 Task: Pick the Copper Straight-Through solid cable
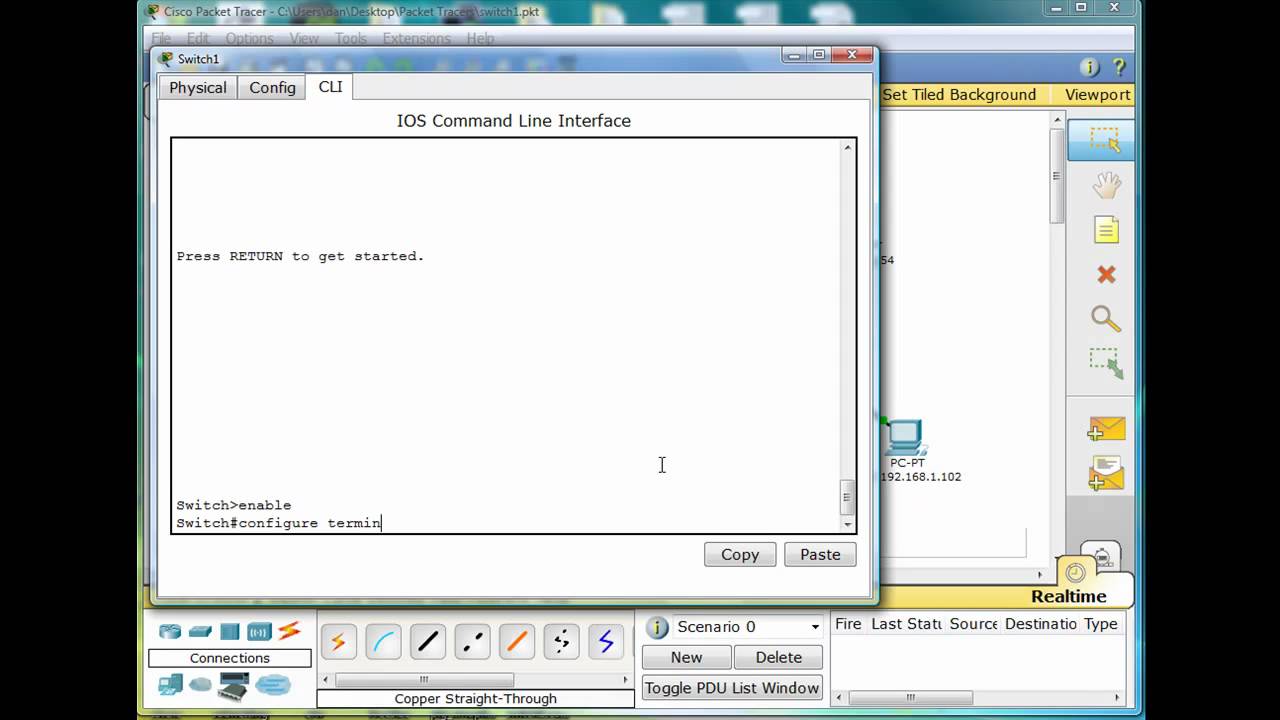pos(428,642)
